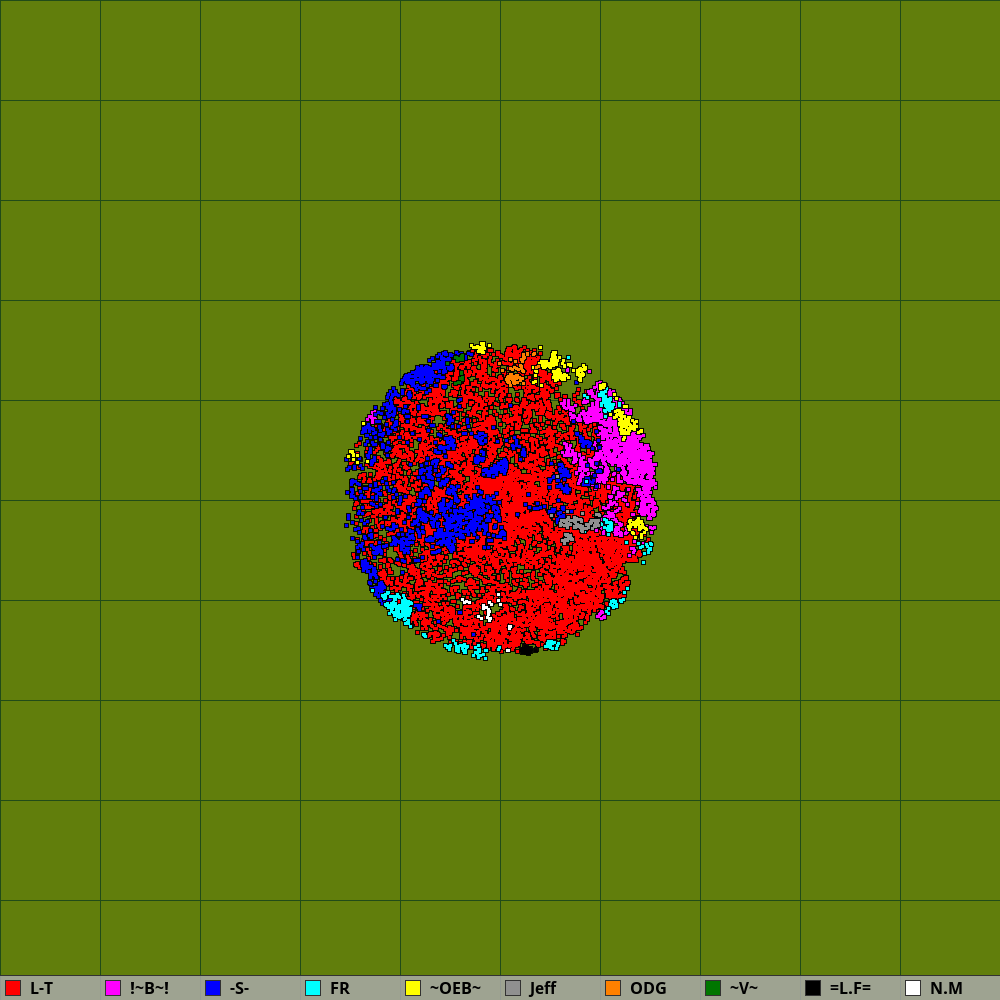Image resolution: width=1000 pixels, height=1000 pixels.
Task: Select the Jeff legend label
Action: [543, 989]
